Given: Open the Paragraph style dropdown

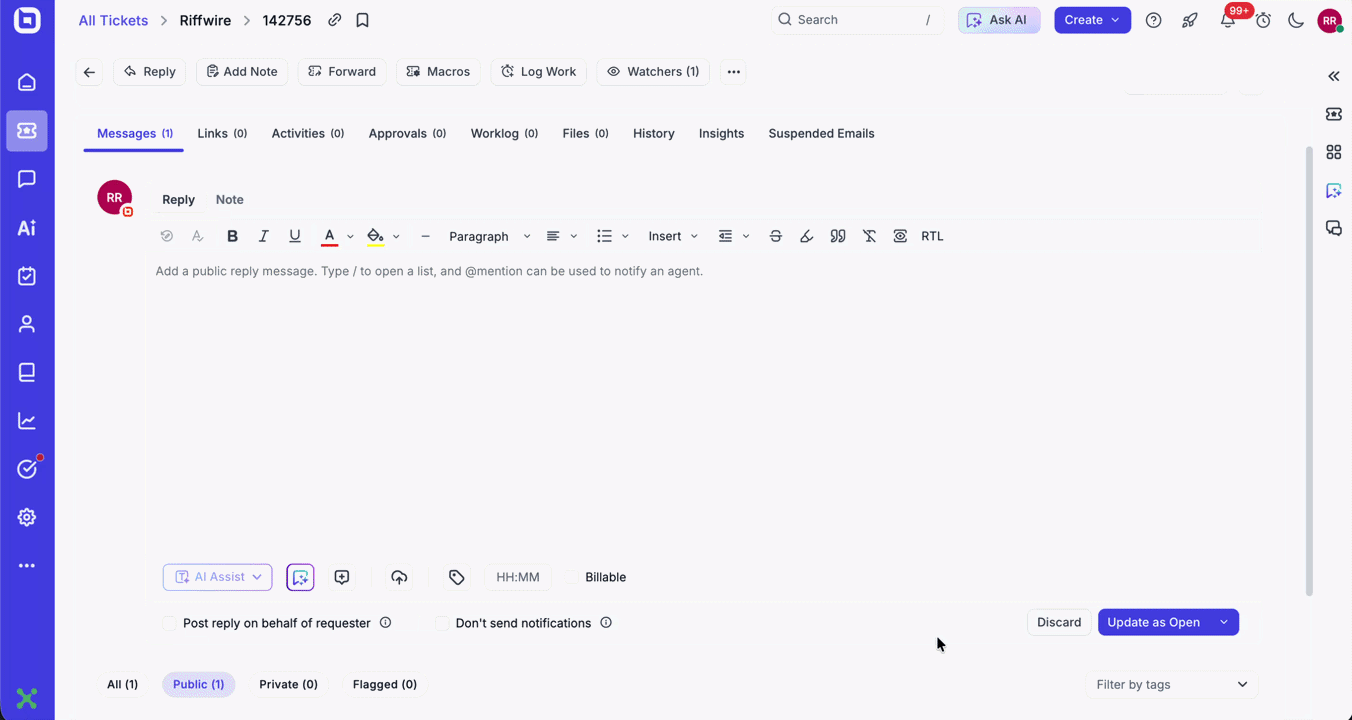Looking at the screenshot, I should pyautogui.click(x=488, y=236).
